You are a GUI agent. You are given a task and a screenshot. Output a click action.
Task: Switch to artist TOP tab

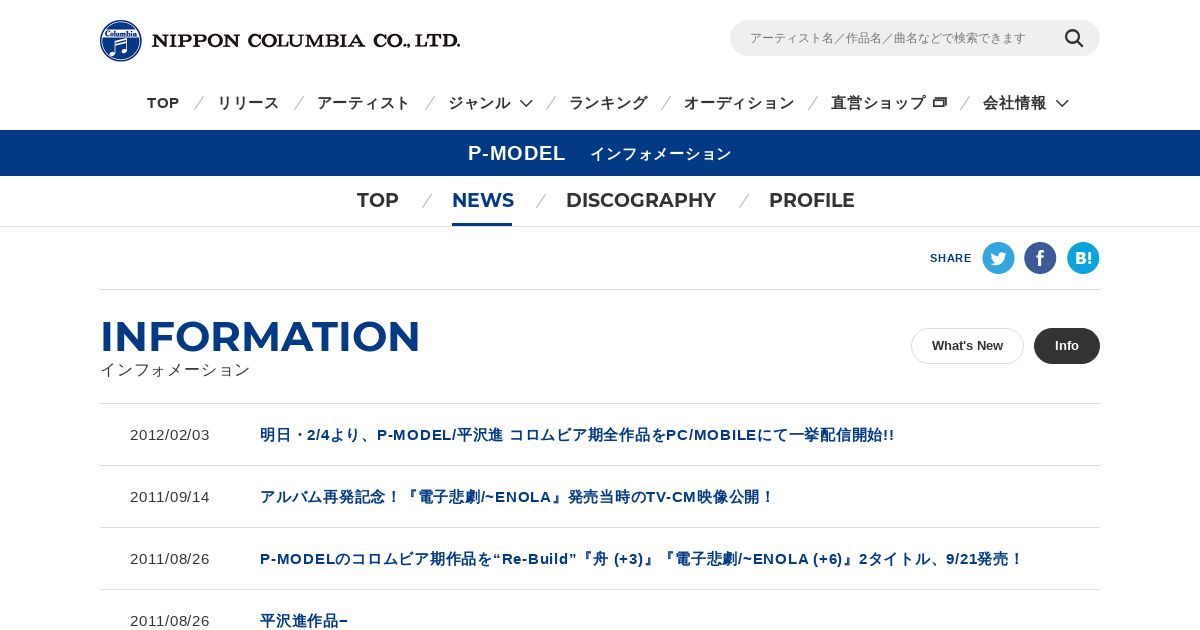(378, 200)
